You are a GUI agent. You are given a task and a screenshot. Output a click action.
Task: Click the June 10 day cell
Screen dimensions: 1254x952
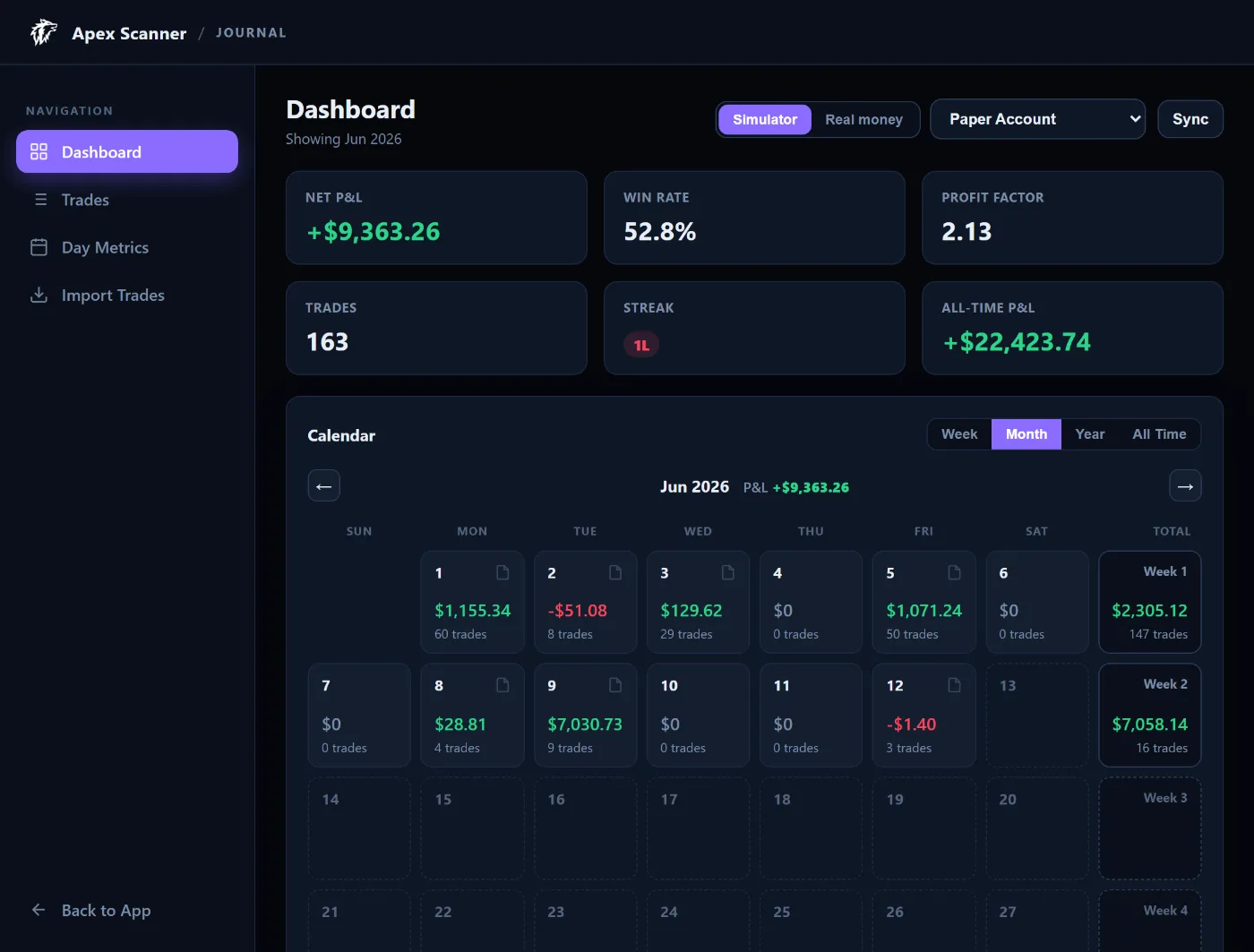[x=698, y=716]
